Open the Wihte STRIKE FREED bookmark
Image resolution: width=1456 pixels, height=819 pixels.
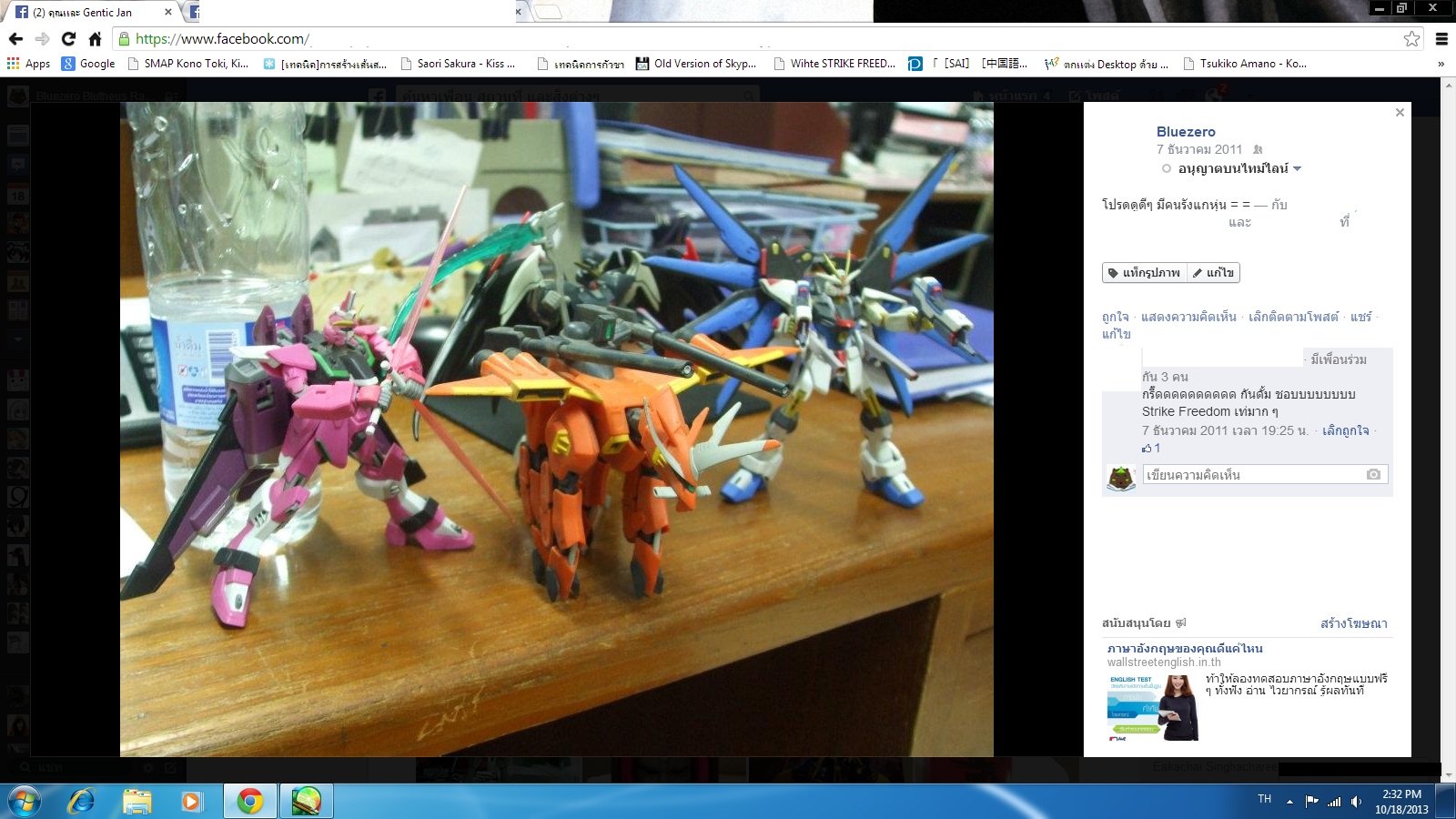coord(834,64)
